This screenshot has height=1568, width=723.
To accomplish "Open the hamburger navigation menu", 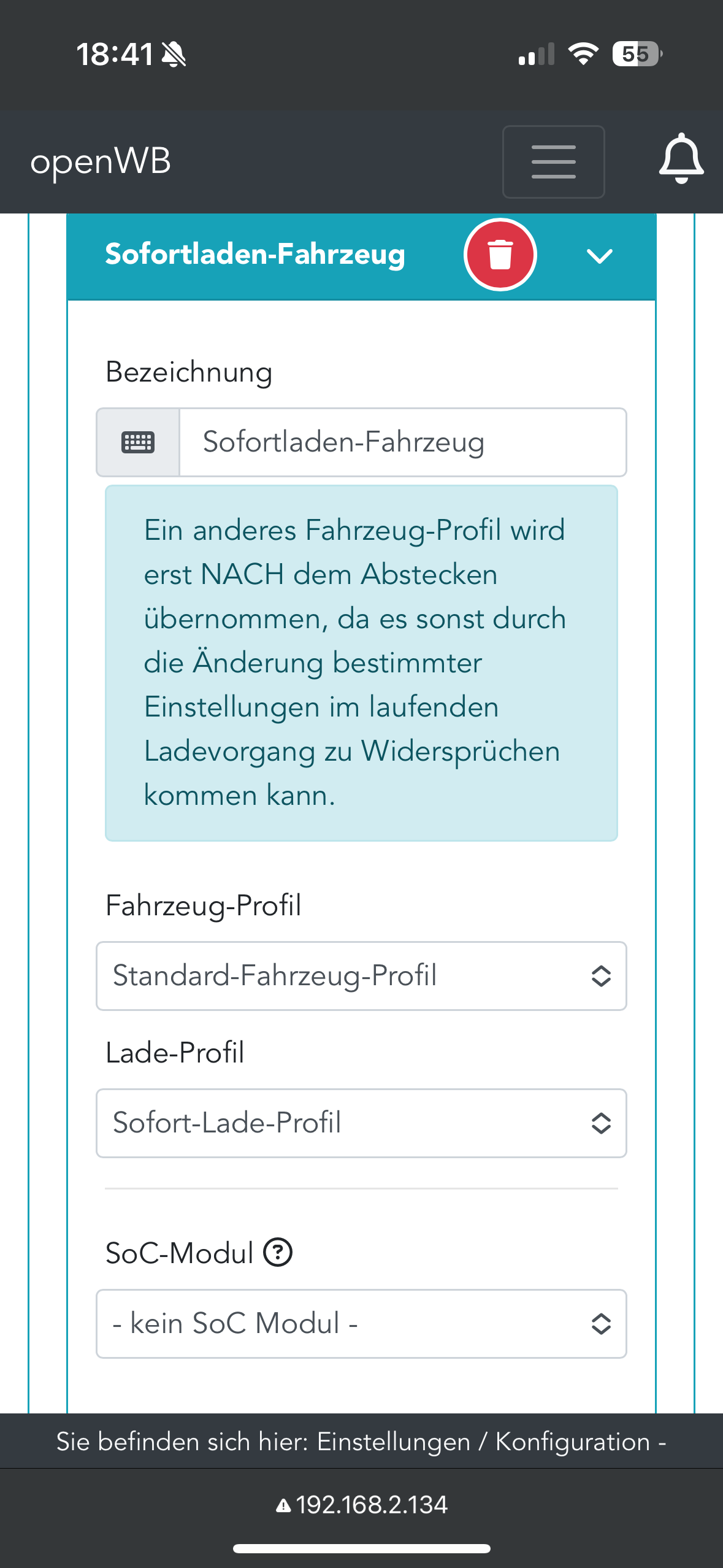I will [x=553, y=162].
